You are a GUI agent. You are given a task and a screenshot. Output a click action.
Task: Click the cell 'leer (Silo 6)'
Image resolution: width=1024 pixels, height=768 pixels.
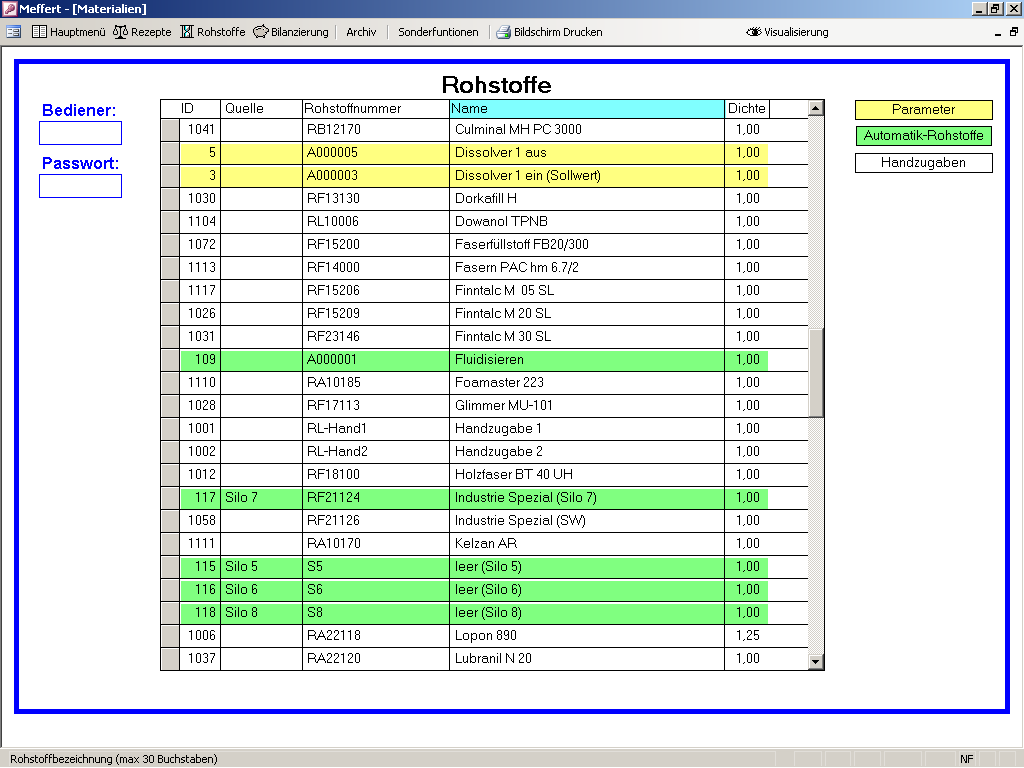(587, 590)
